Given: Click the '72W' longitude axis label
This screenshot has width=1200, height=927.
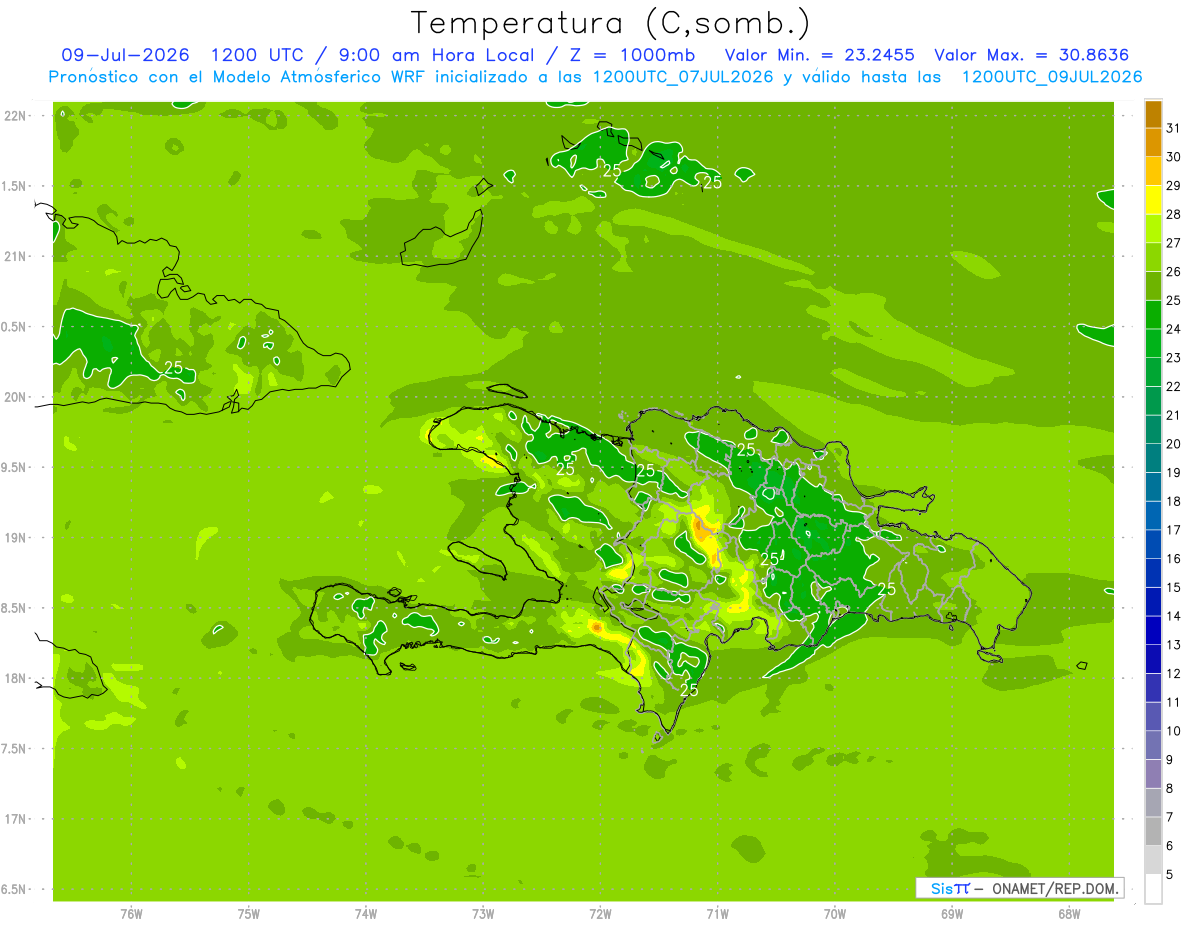Looking at the screenshot, I should [600, 914].
